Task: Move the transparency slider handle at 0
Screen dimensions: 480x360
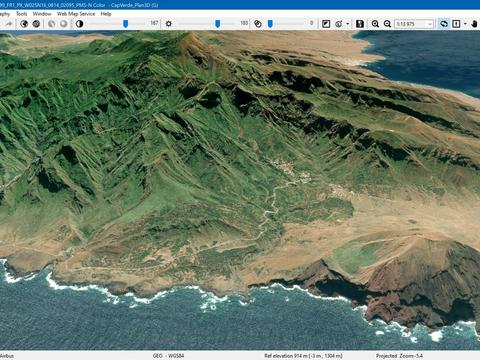Action: tap(270, 24)
